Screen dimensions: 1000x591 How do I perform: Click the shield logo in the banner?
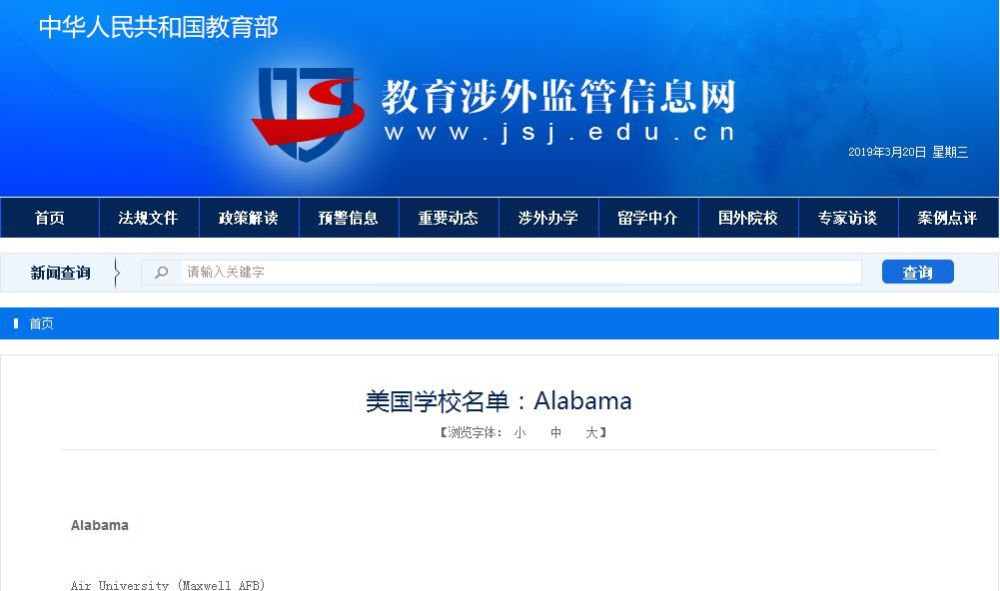[x=308, y=113]
